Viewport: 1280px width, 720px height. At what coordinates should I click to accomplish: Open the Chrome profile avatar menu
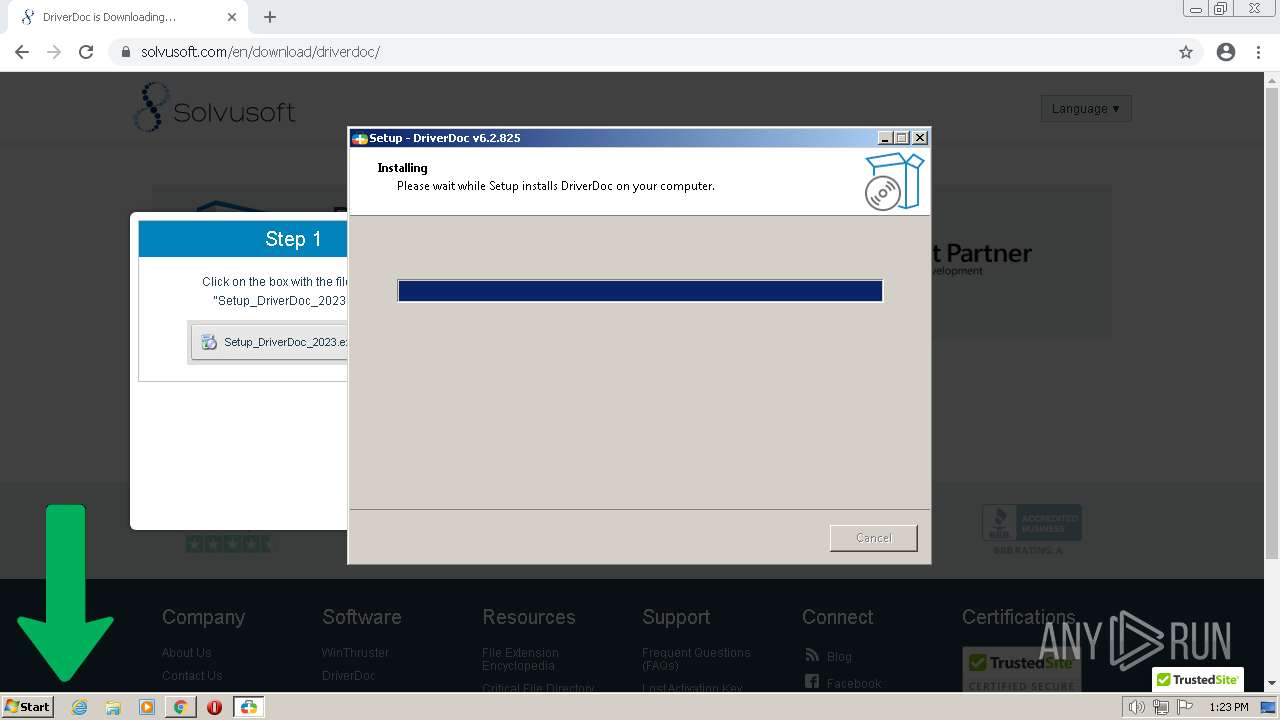1226,52
